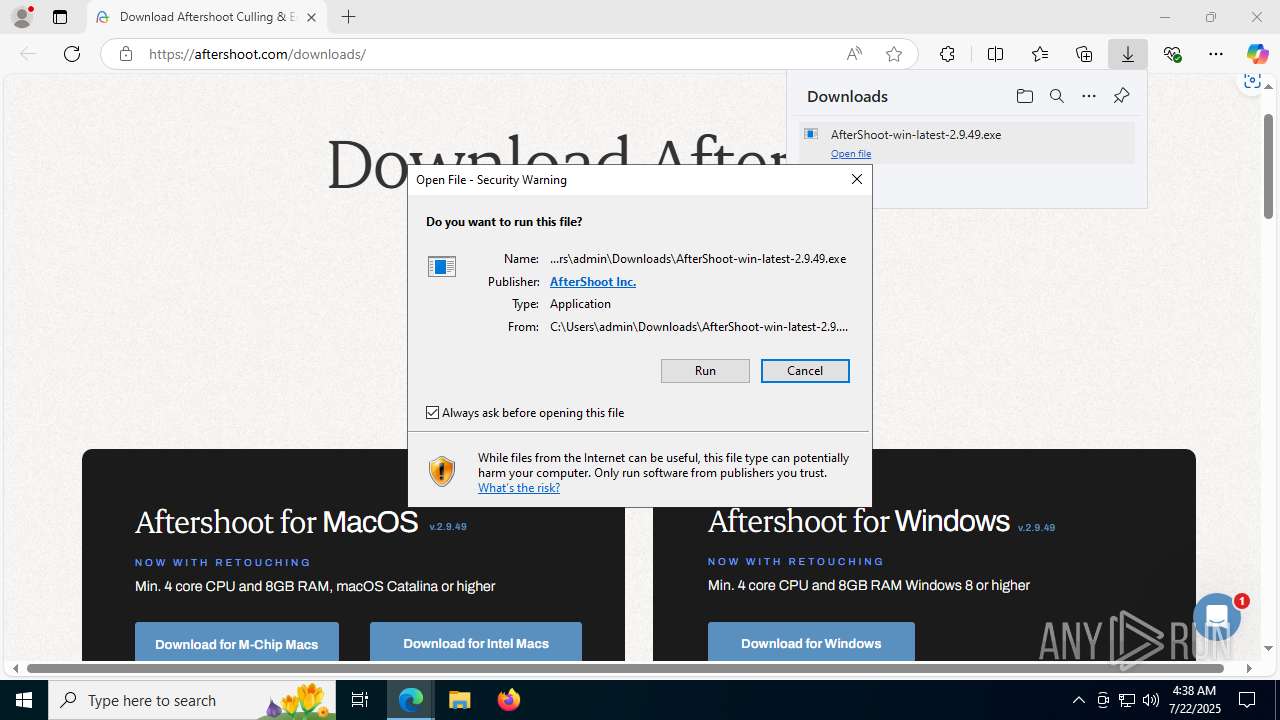Image resolution: width=1280 pixels, height=720 pixels.
Task: Enable Read aloud in address bar
Action: point(854,54)
